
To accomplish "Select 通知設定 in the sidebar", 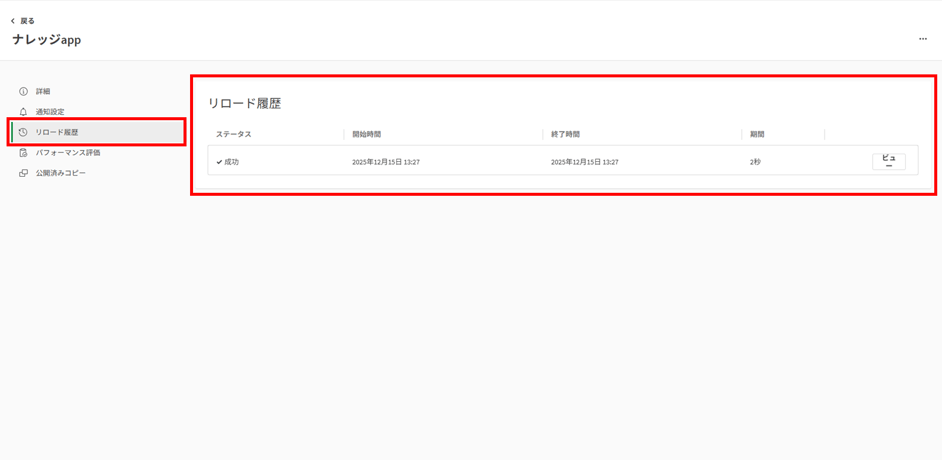I will 50,112.
